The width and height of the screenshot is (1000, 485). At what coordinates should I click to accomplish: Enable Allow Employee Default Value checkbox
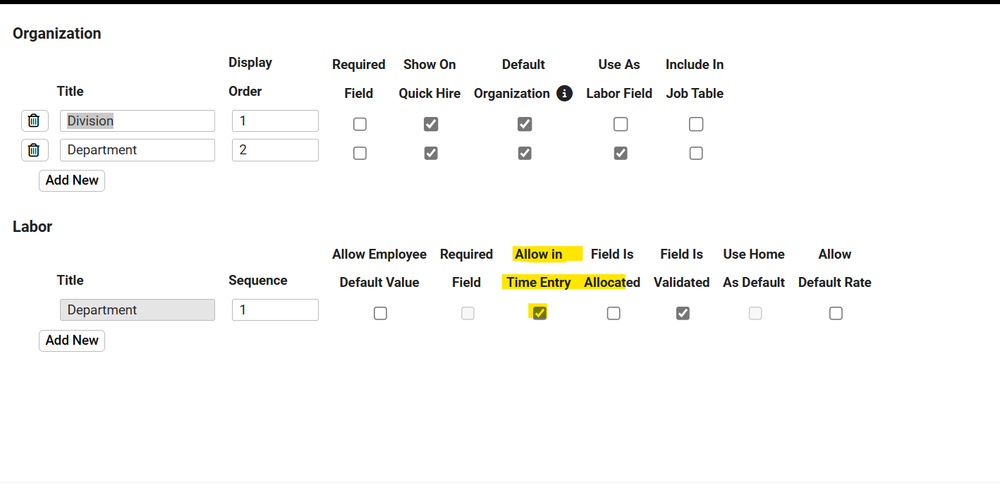[x=380, y=313]
